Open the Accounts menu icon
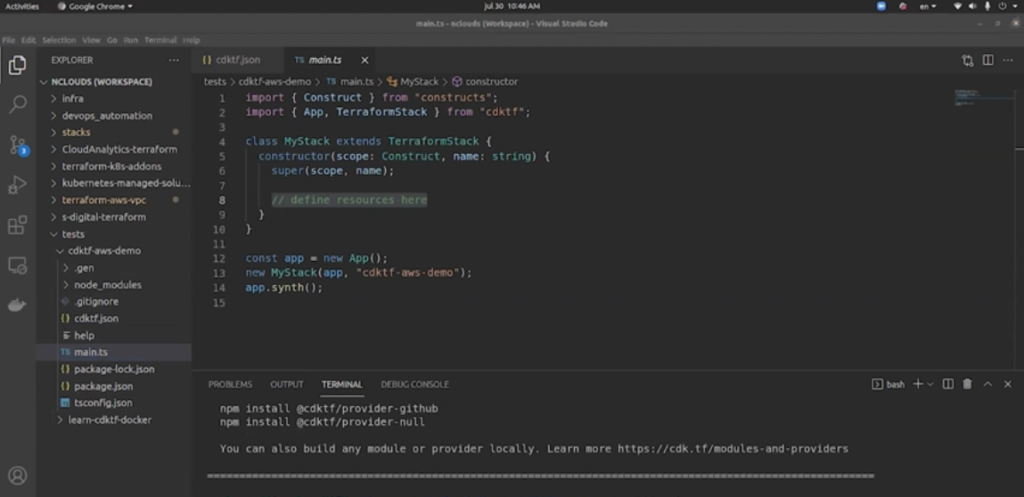 [x=18, y=475]
